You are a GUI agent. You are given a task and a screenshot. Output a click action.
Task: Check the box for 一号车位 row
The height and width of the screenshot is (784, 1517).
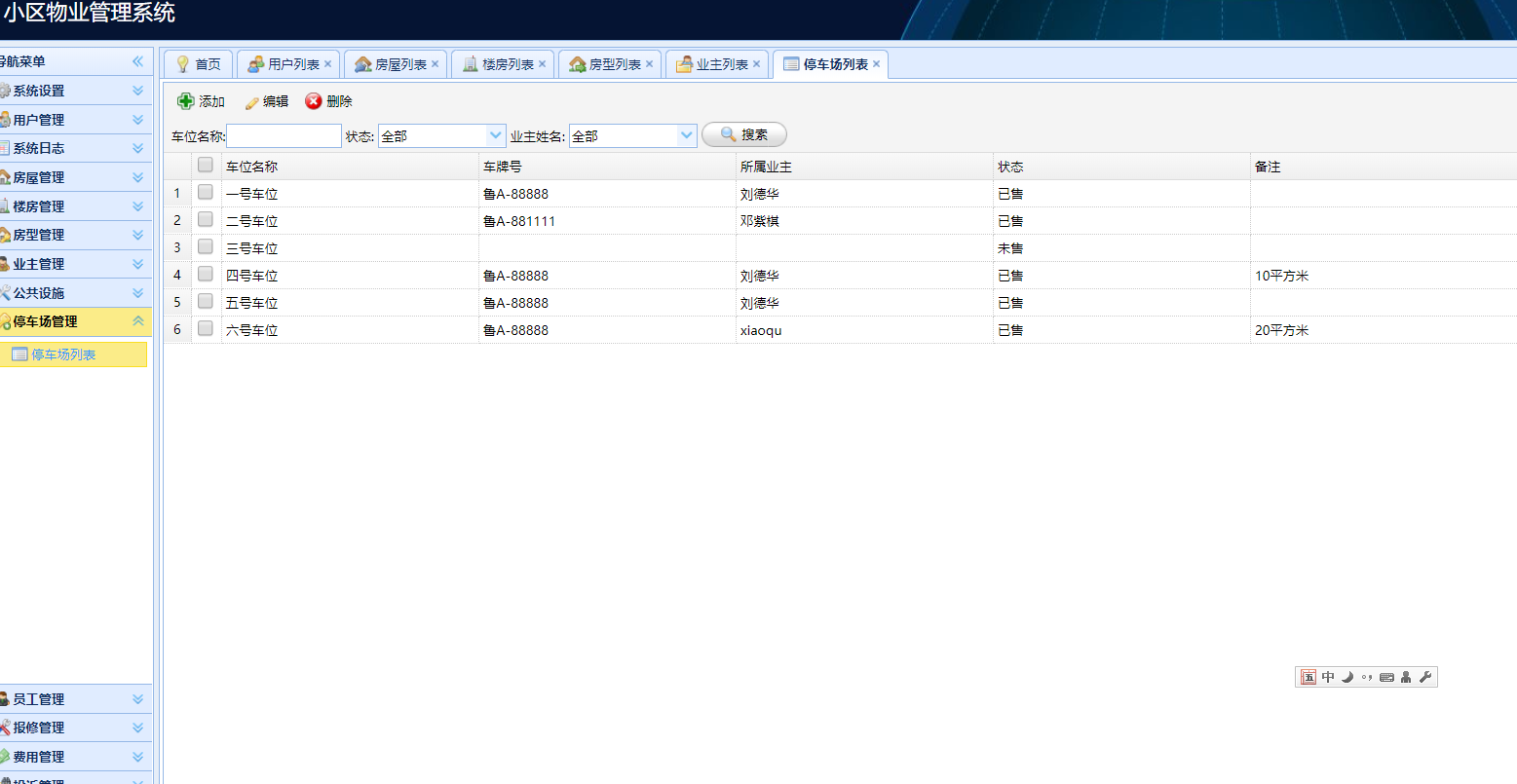(x=205, y=193)
